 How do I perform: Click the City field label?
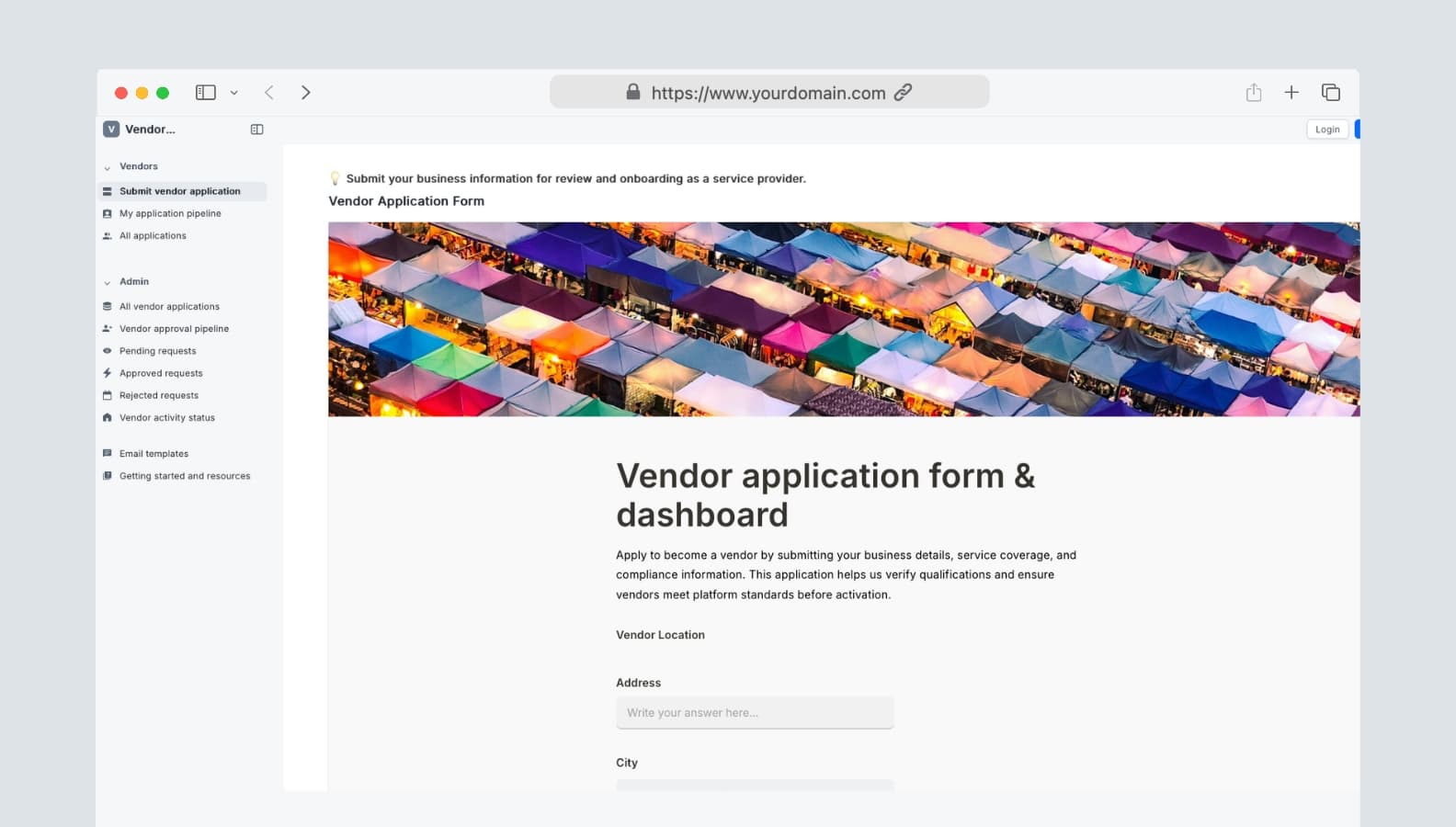pos(627,763)
